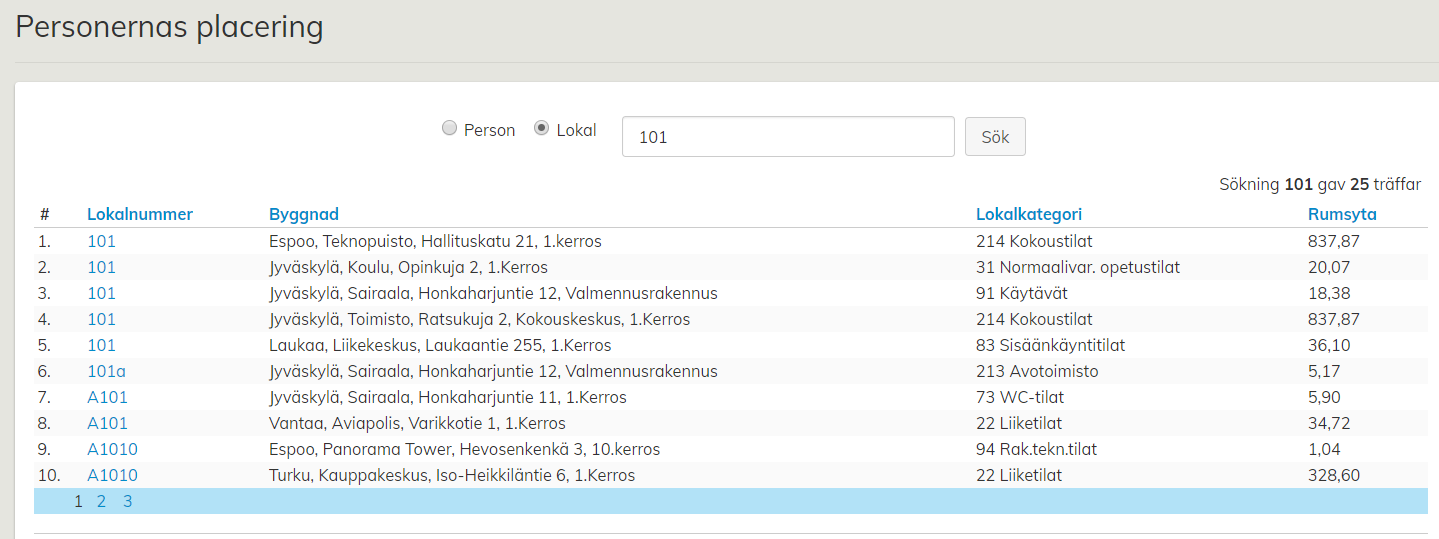Viewport: 1439px width, 539px height.
Task: Open the 101a room link
Action: click(106, 371)
